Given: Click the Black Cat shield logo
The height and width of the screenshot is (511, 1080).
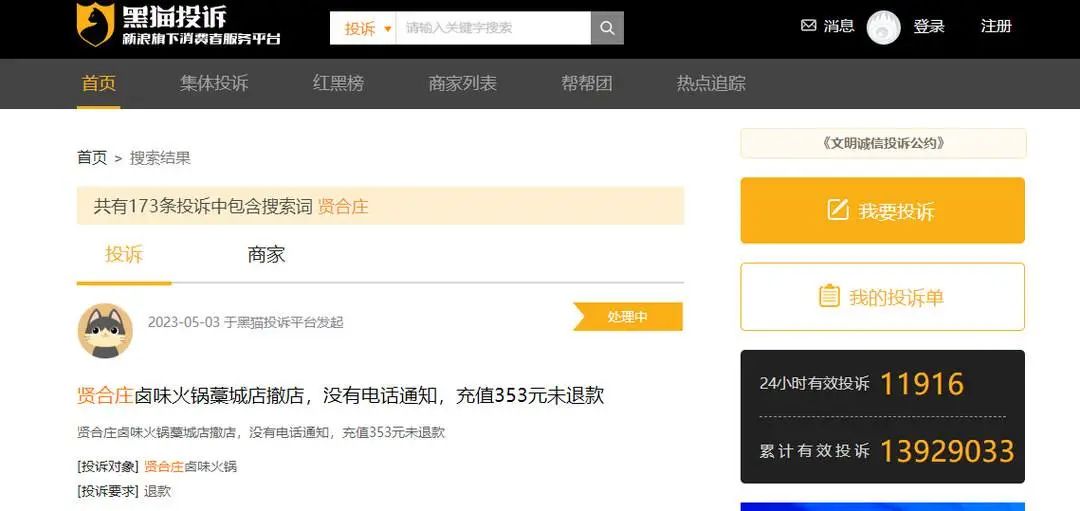Looking at the screenshot, I should pos(95,25).
